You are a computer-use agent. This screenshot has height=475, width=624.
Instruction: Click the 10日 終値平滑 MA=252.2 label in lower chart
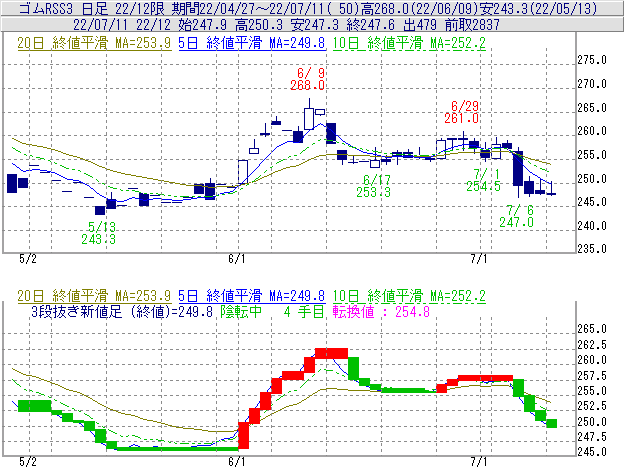coord(409,296)
